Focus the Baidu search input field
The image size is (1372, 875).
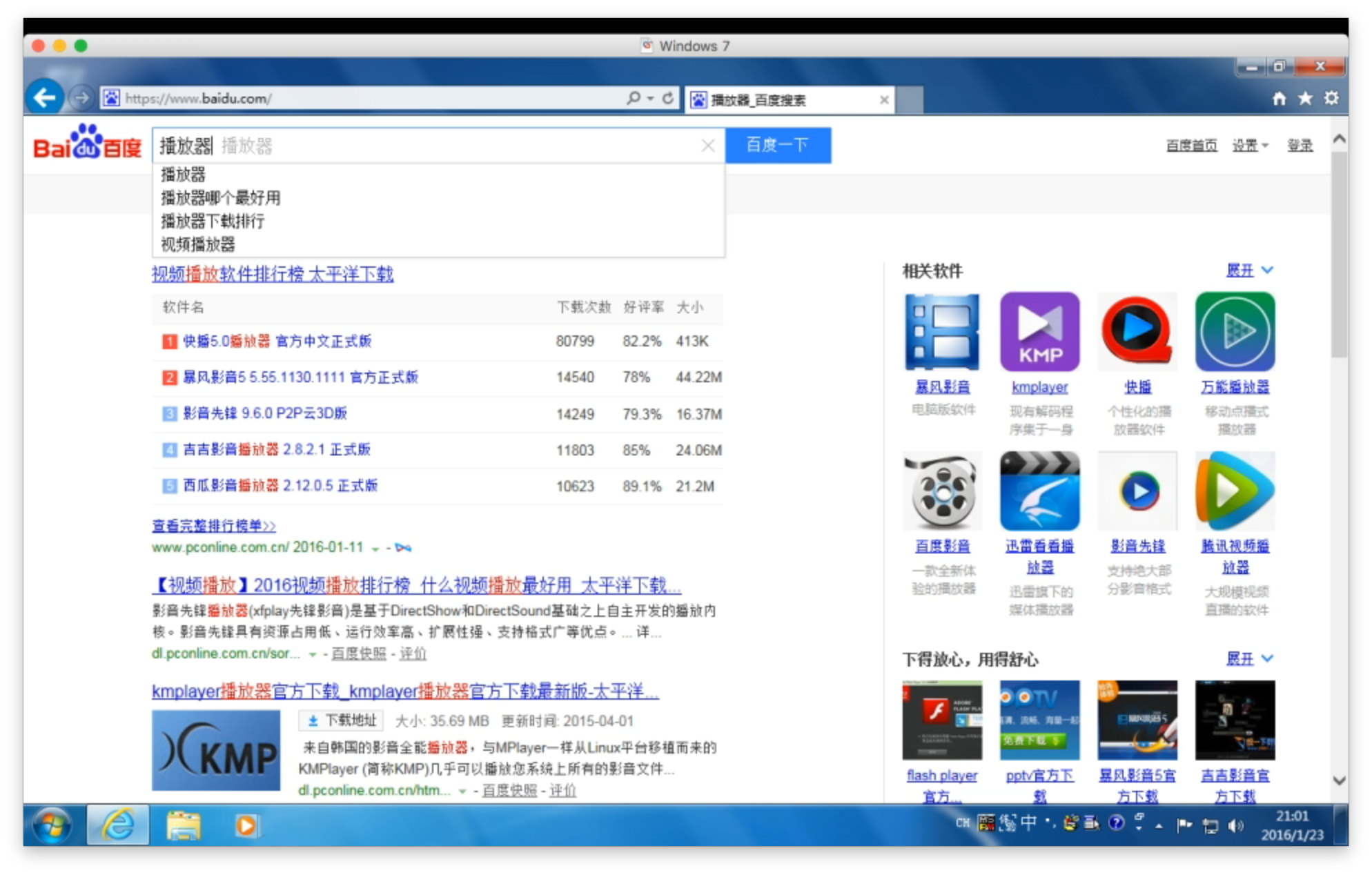coord(438,146)
